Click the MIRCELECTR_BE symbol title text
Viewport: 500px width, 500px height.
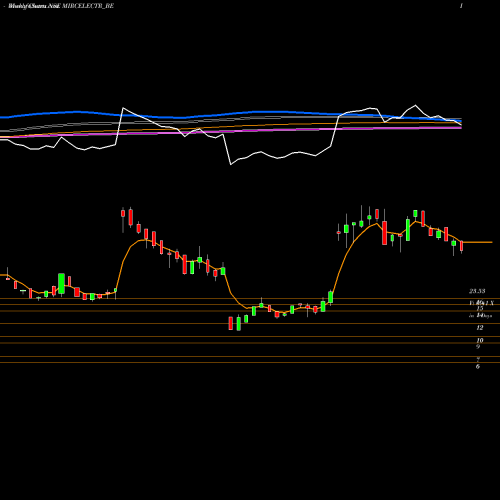(88, 6)
